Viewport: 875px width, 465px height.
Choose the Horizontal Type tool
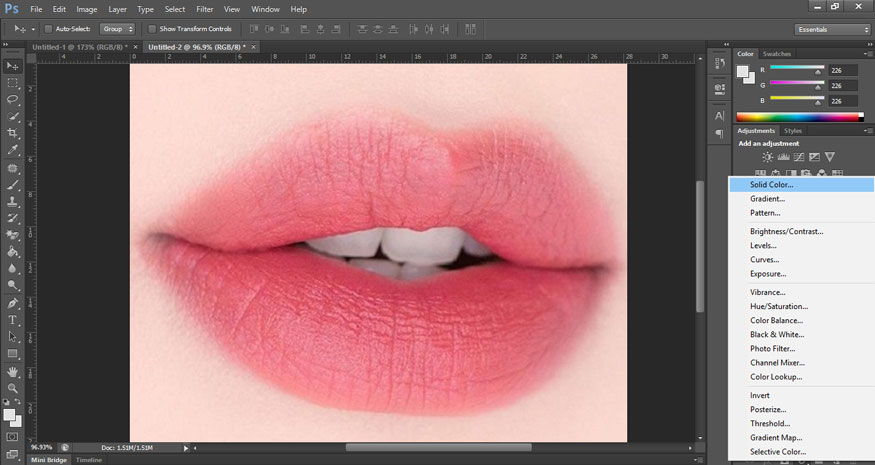(13, 320)
